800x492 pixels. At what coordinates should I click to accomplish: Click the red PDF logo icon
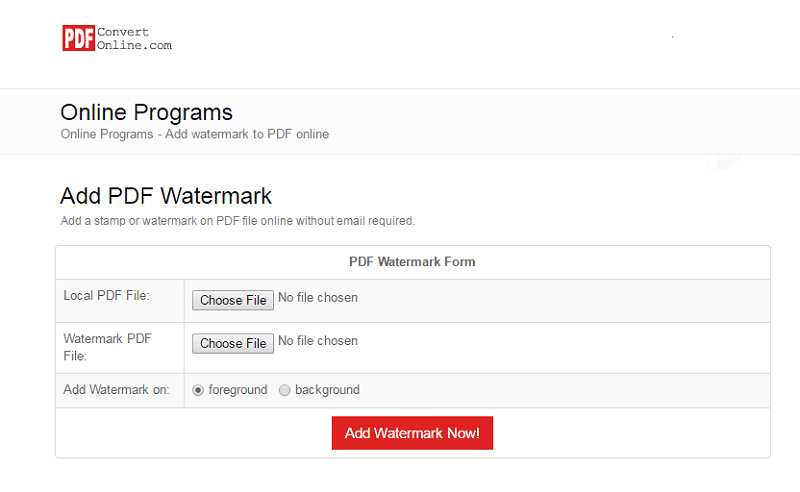click(78, 38)
